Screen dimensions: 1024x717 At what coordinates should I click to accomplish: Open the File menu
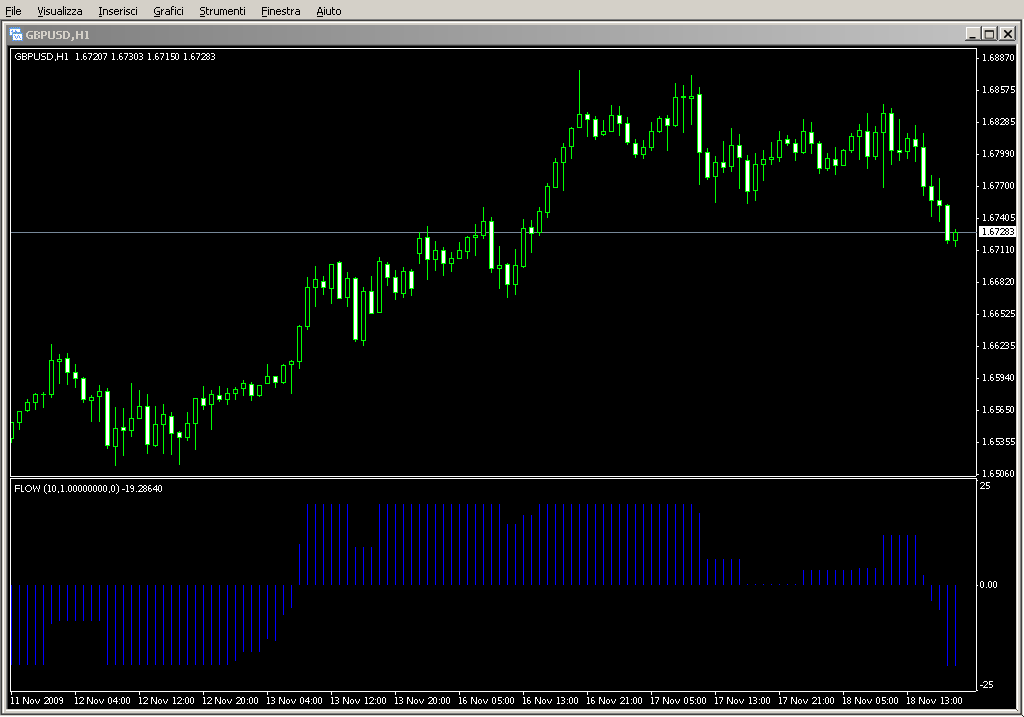pos(13,11)
